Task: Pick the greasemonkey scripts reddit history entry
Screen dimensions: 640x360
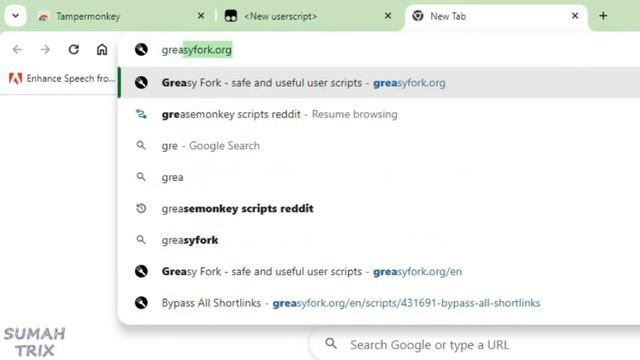Action: 380,209
